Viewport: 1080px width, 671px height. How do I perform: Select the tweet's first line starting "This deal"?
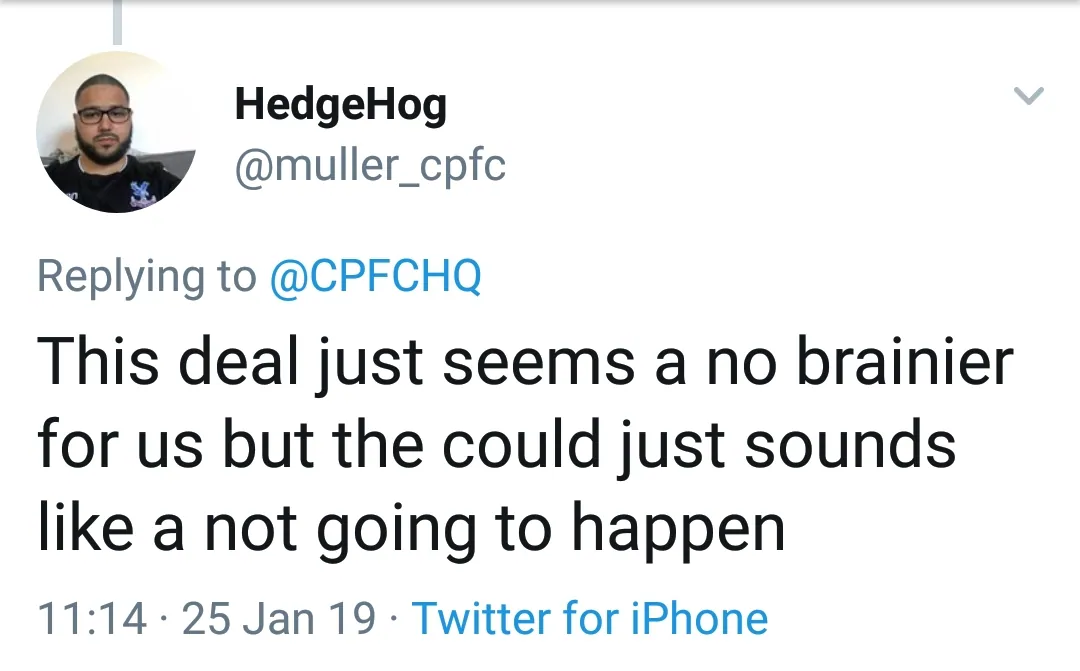pyautogui.click(x=525, y=361)
